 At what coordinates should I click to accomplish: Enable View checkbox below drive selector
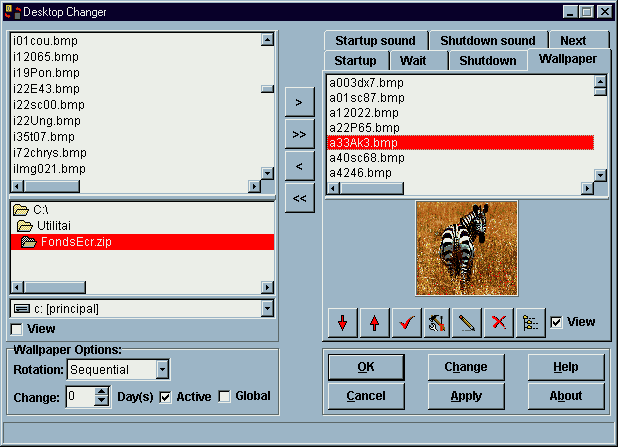17,329
